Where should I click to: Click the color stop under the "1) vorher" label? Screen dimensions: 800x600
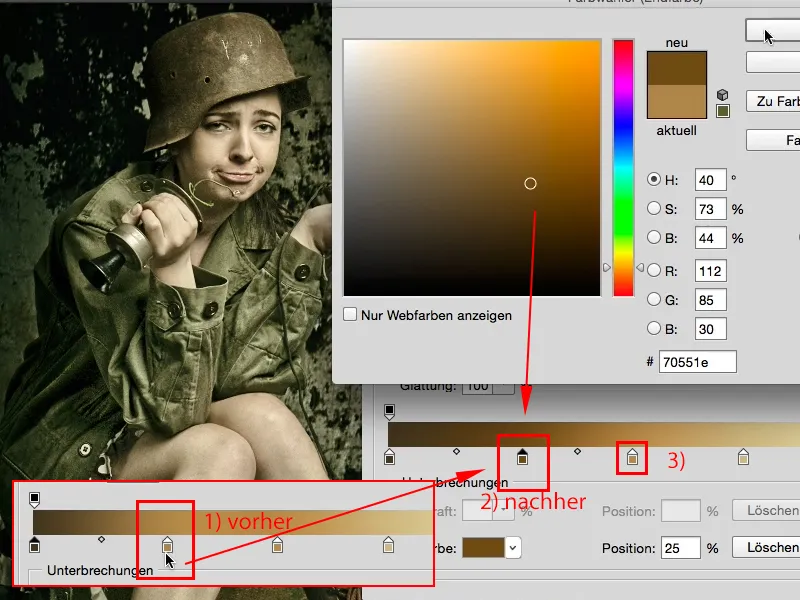167,546
